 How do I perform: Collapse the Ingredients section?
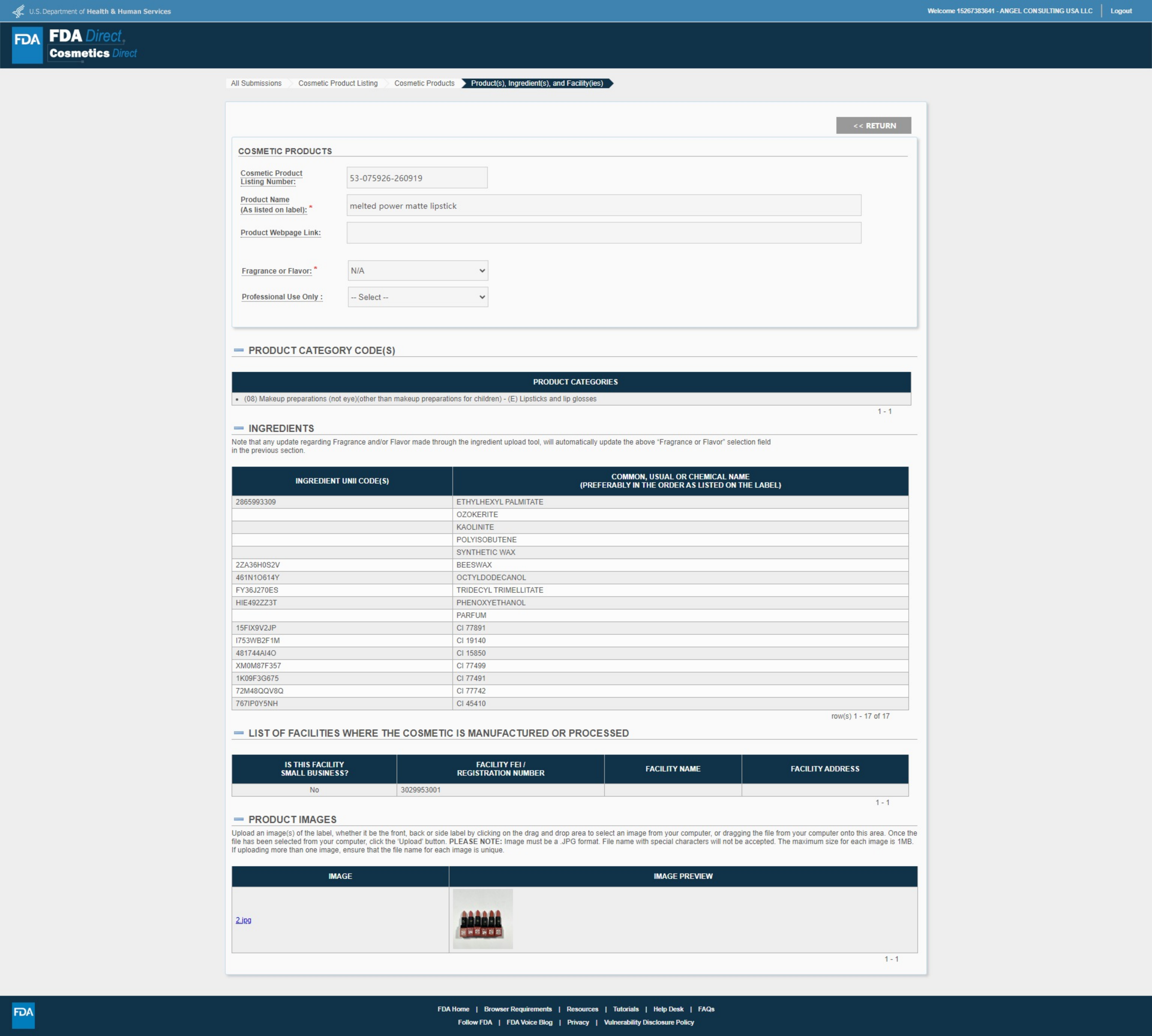[238, 428]
